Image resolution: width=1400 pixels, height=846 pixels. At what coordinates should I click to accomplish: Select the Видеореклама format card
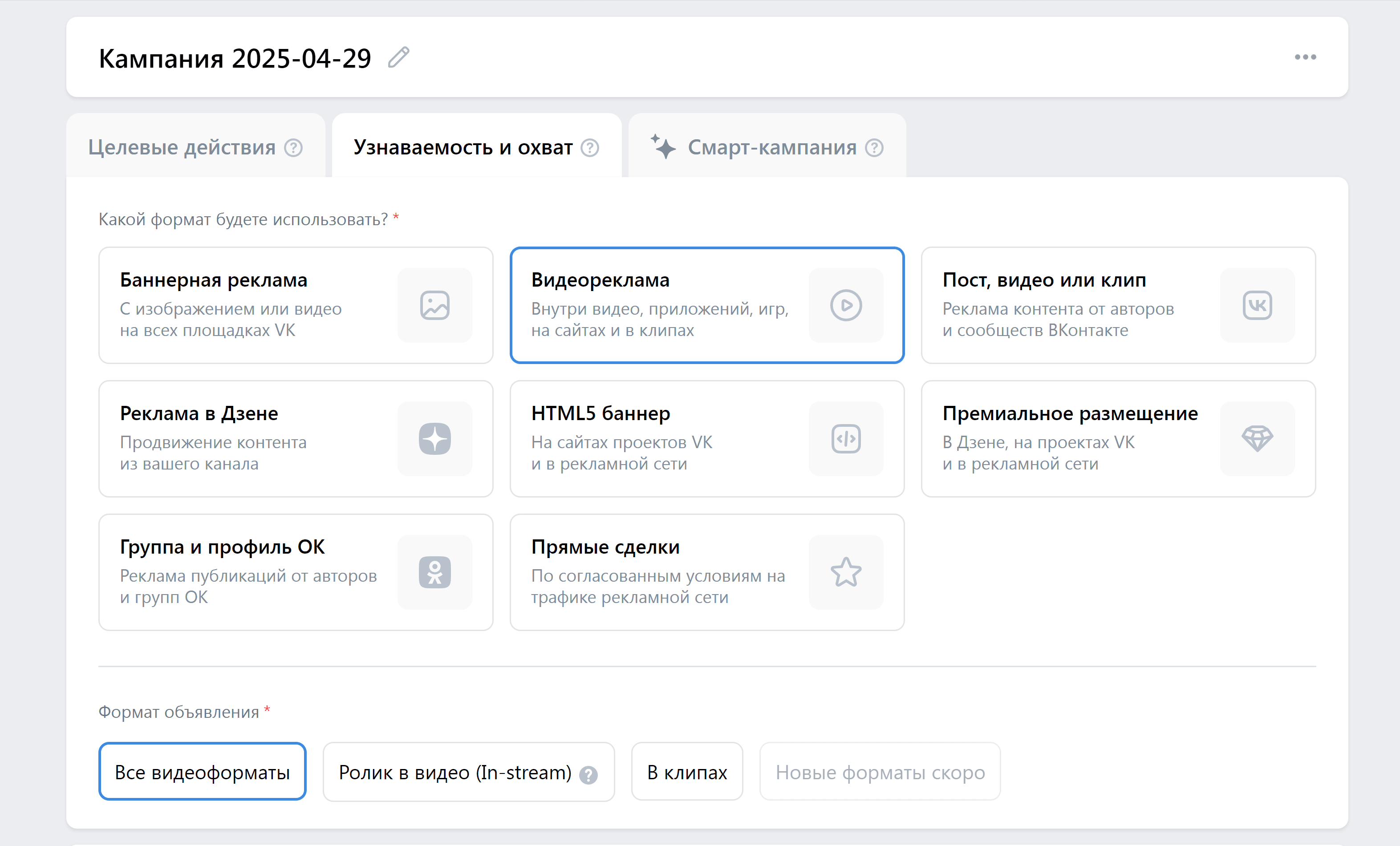click(707, 305)
